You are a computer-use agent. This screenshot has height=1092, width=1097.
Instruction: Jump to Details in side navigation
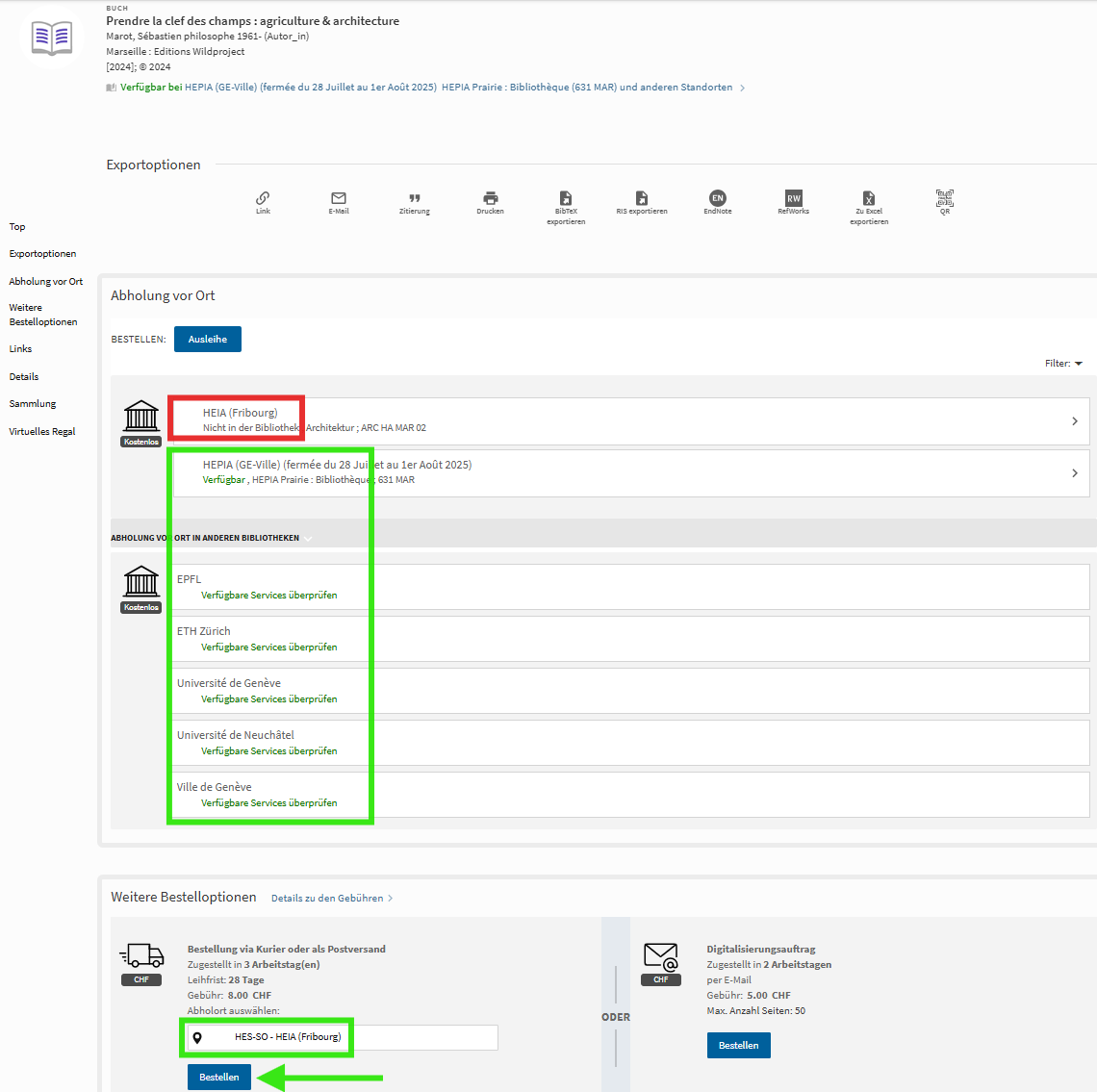24,377
